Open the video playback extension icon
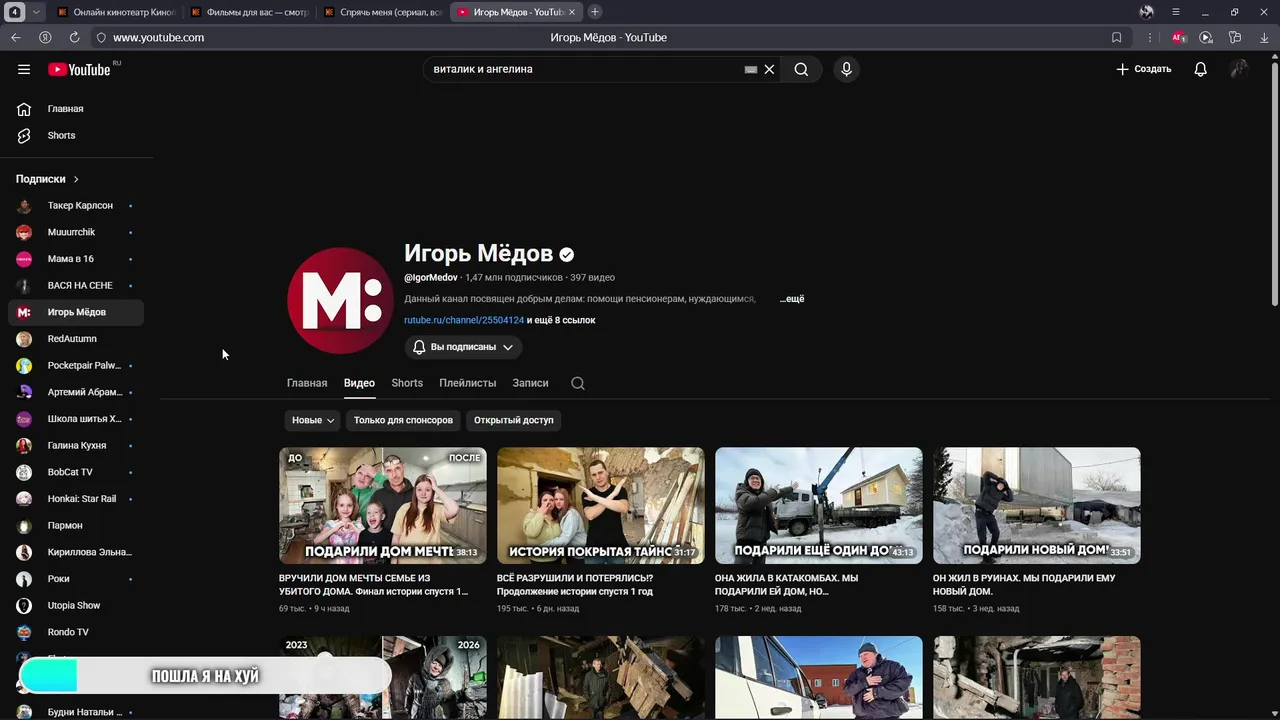Screen dimensions: 1280x720 (1206, 37)
